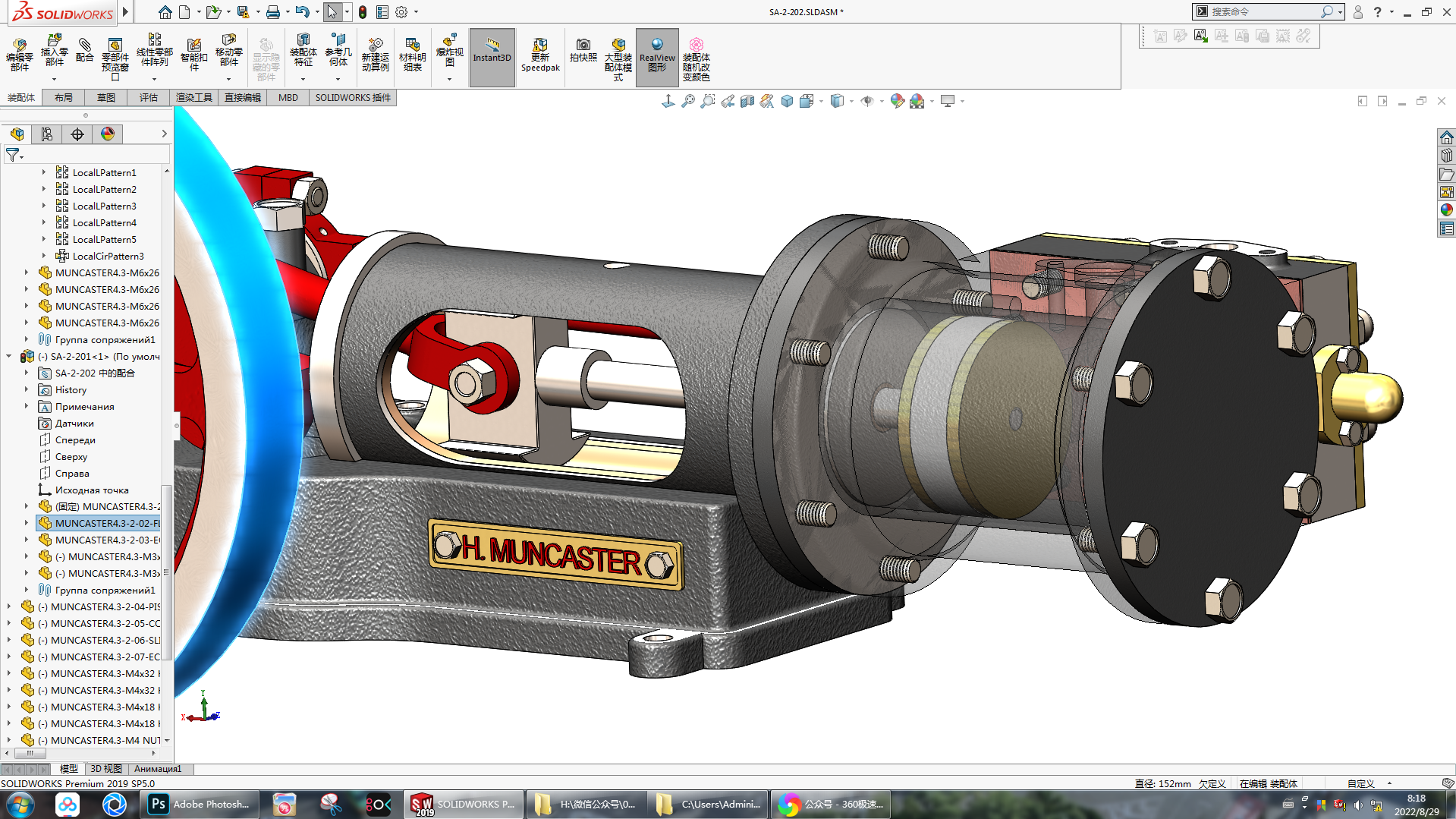Screen dimensions: 1456x819
Task: Expand Примечания node in tree
Action: point(27,406)
